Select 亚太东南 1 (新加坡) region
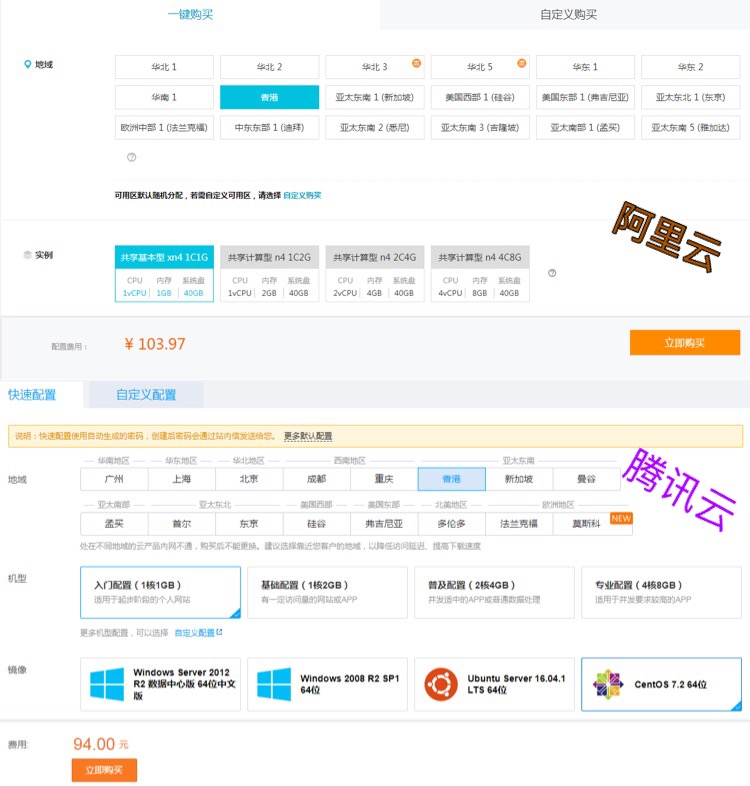 375,97
